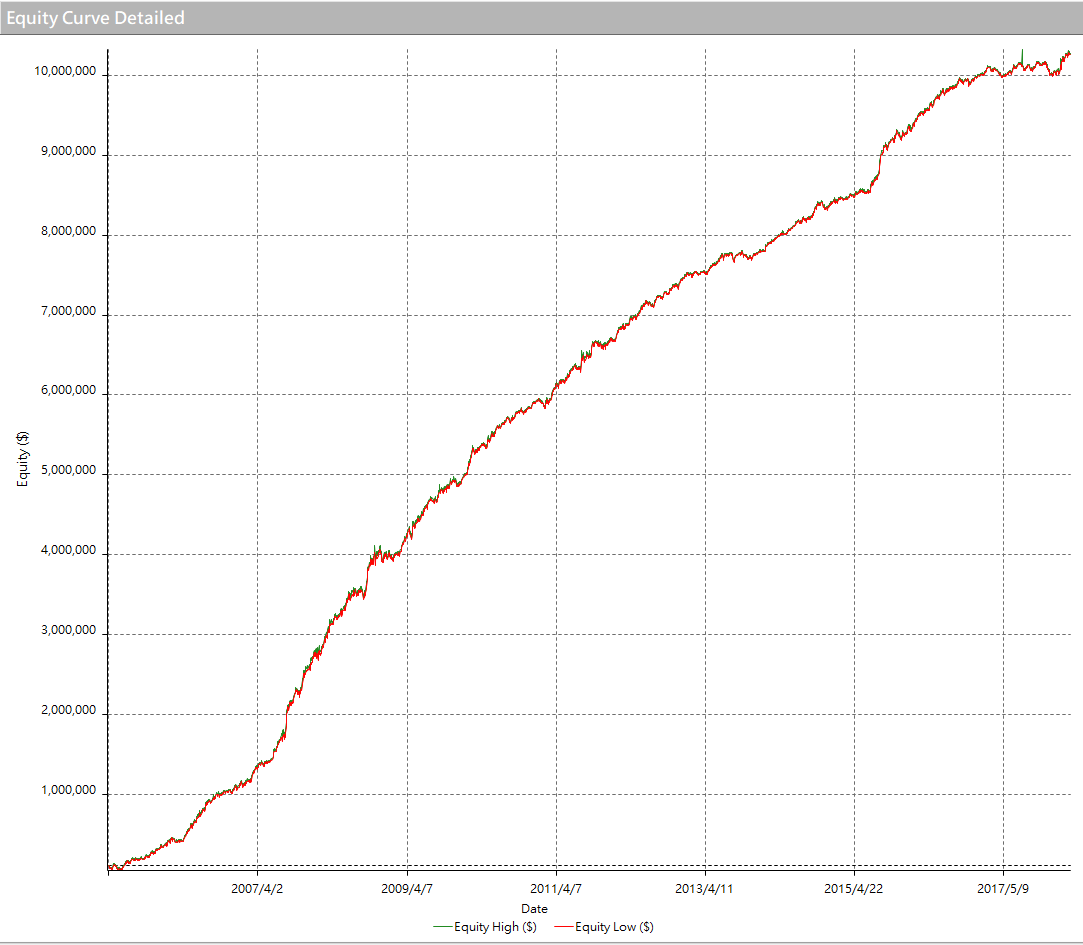Click the green Equity High legend line swatch
Image resolution: width=1083 pixels, height=945 pixels.
pyautogui.click(x=443, y=927)
